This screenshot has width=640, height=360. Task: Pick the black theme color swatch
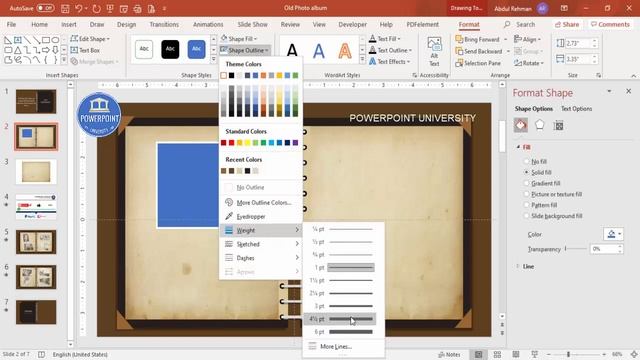click(x=231, y=76)
